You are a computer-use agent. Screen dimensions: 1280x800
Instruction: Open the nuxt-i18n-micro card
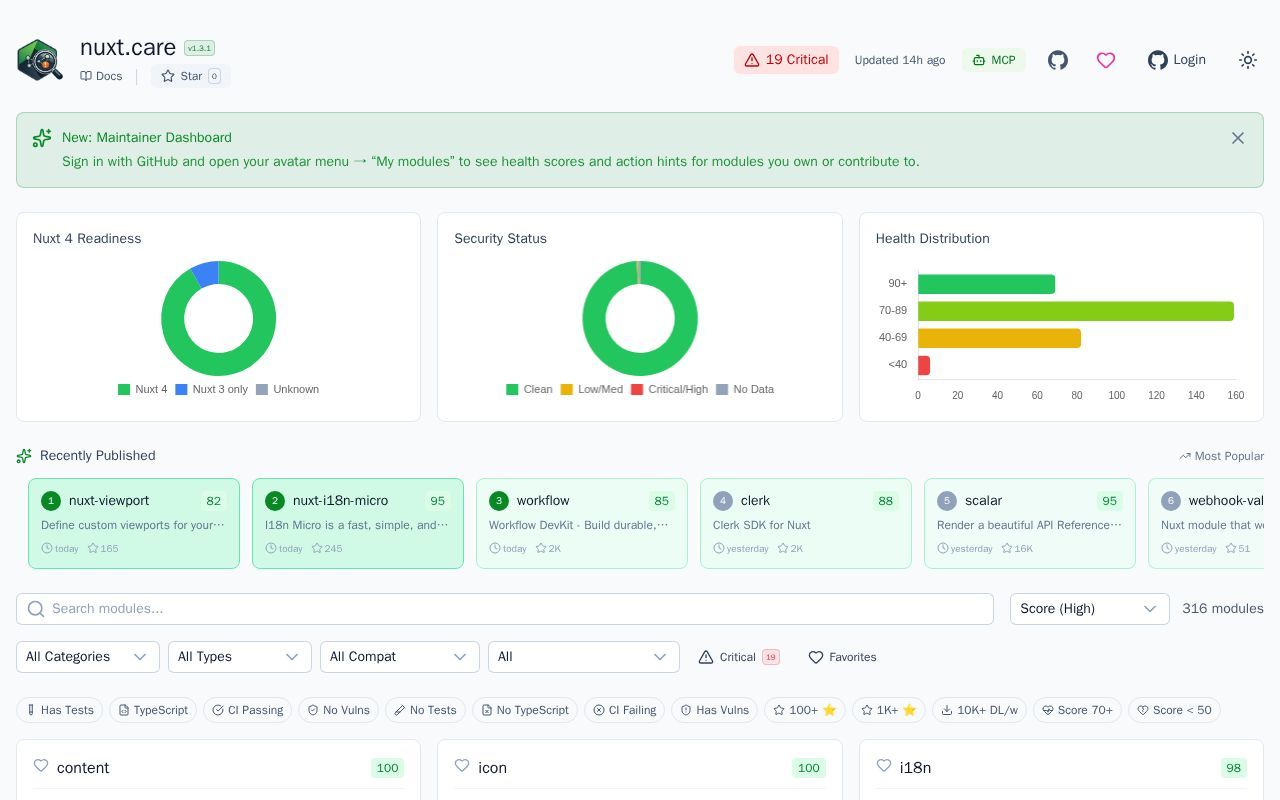358,524
